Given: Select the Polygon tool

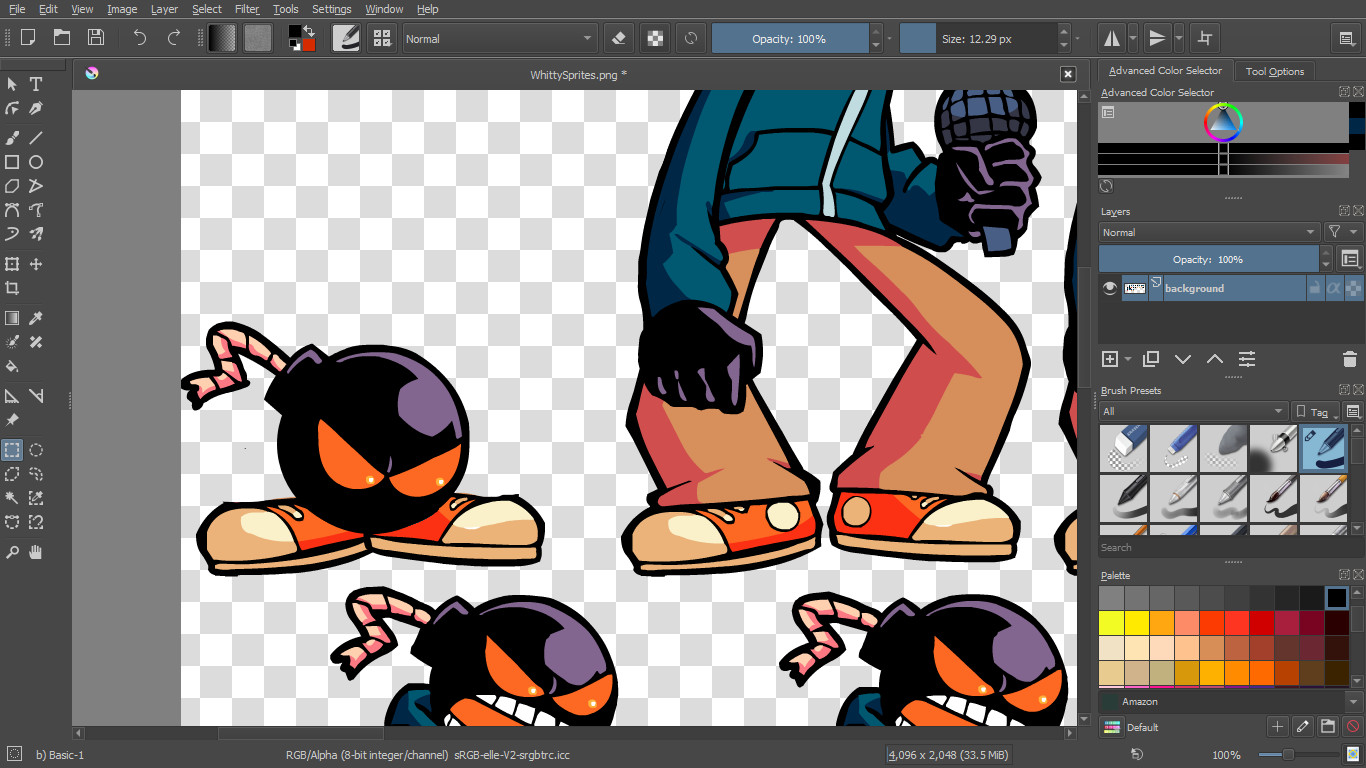Looking at the screenshot, I should (x=12, y=186).
